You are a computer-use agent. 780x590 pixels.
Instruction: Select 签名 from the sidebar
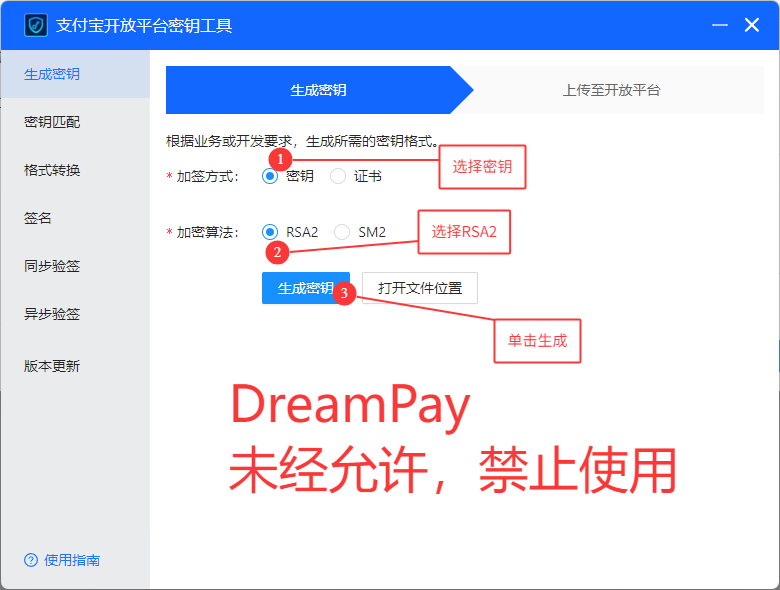pos(38,218)
